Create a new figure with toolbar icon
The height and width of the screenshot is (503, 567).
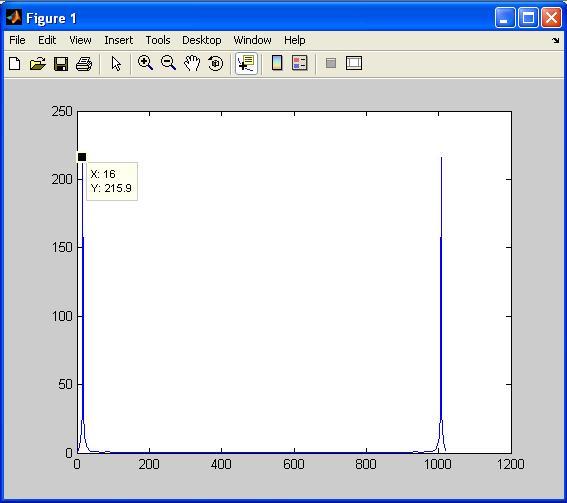pyautogui.click(x=15, y=64)
